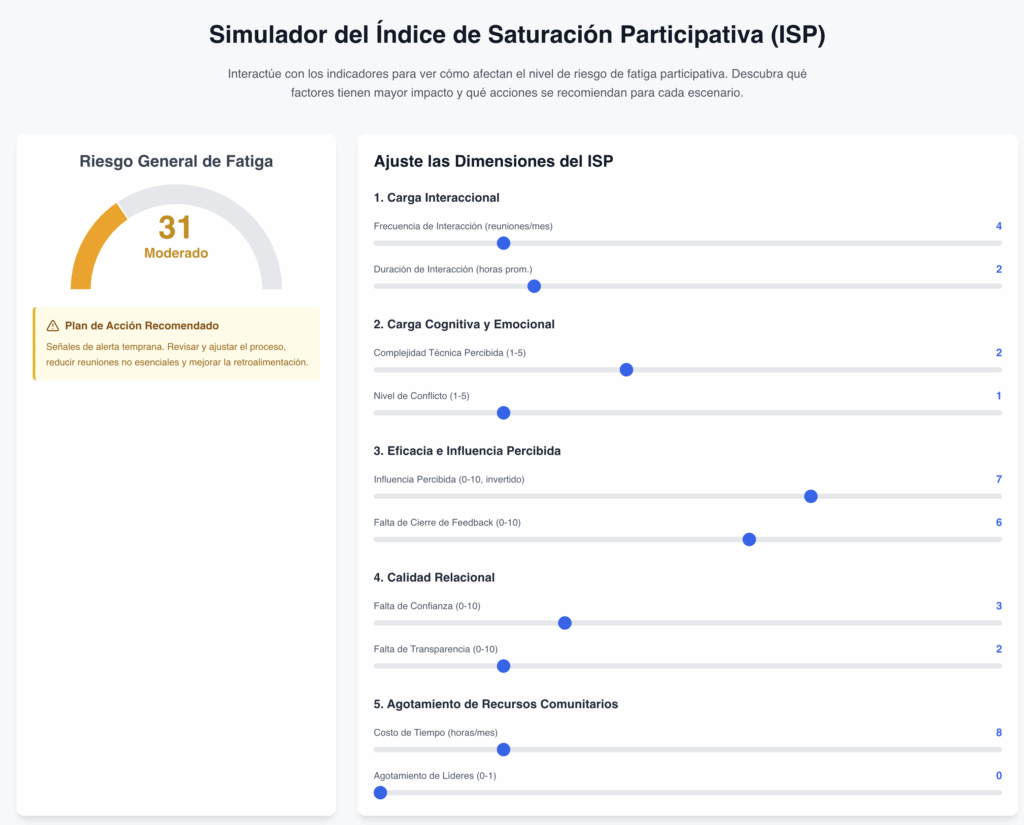
Task: Click the Costo de Tiempo slider handle
Action: (x=503, y=750)
